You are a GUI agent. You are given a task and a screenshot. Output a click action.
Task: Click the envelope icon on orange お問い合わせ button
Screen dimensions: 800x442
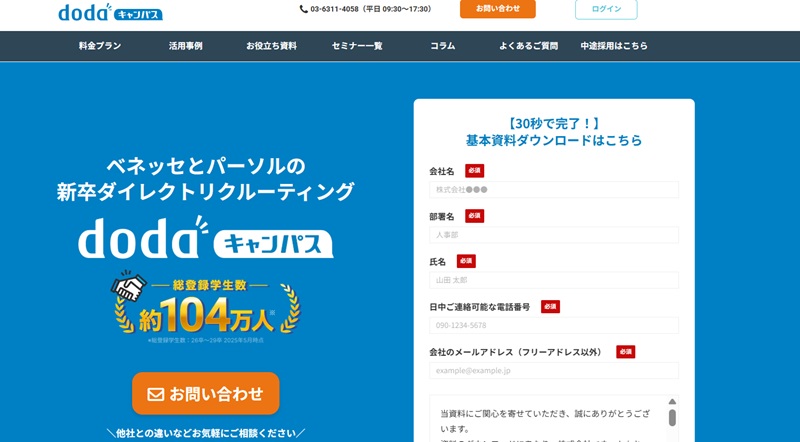pyautogui.click(x=156, y=394)
